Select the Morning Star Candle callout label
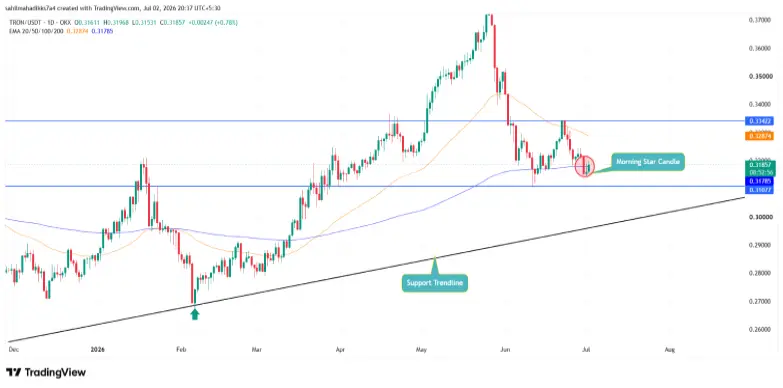The height and width of the screenshot is (388, 783). 648,162
